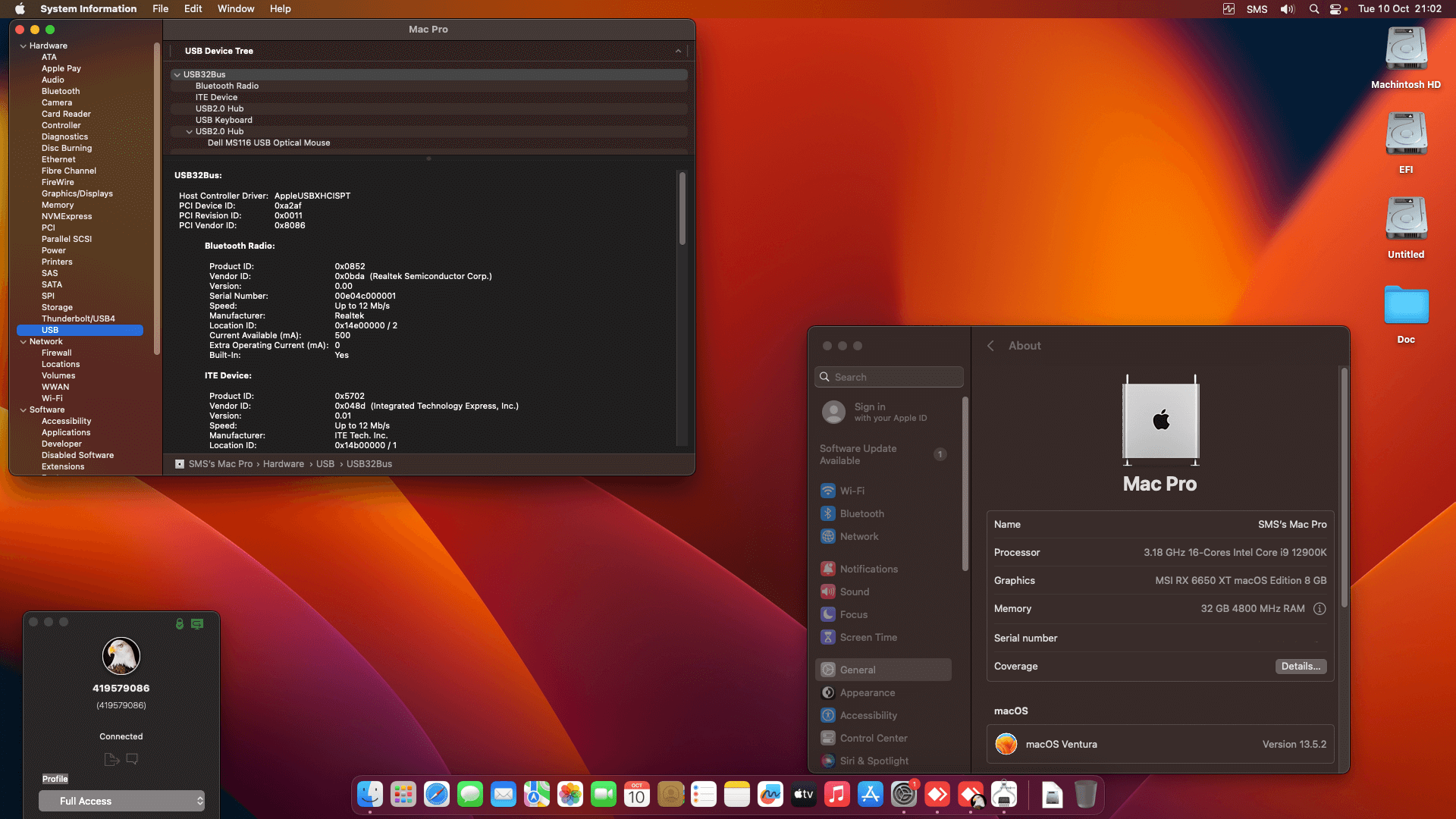Screen dimensions: 1456x819
Task: Collapse the expanded USB2.0 Hub entry
Action: pyautogui.click(x=189, y=130)
